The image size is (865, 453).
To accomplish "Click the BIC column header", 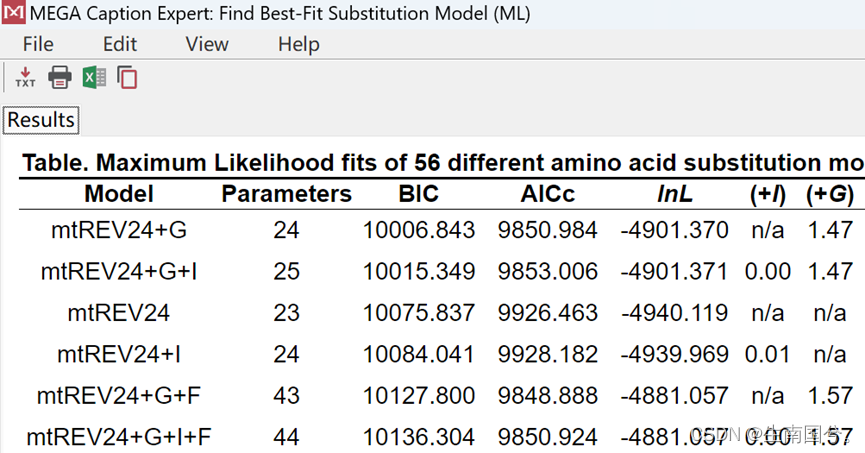I will (x=419, y=194).
